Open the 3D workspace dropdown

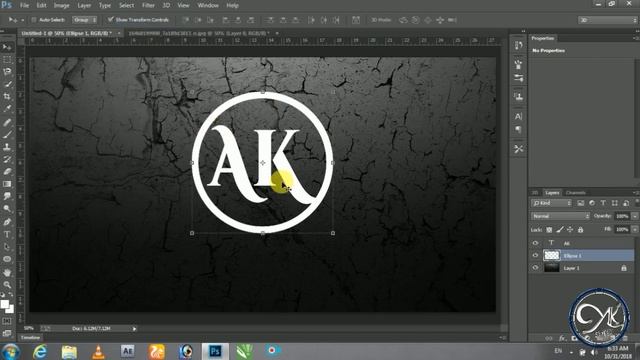[608, 20]
